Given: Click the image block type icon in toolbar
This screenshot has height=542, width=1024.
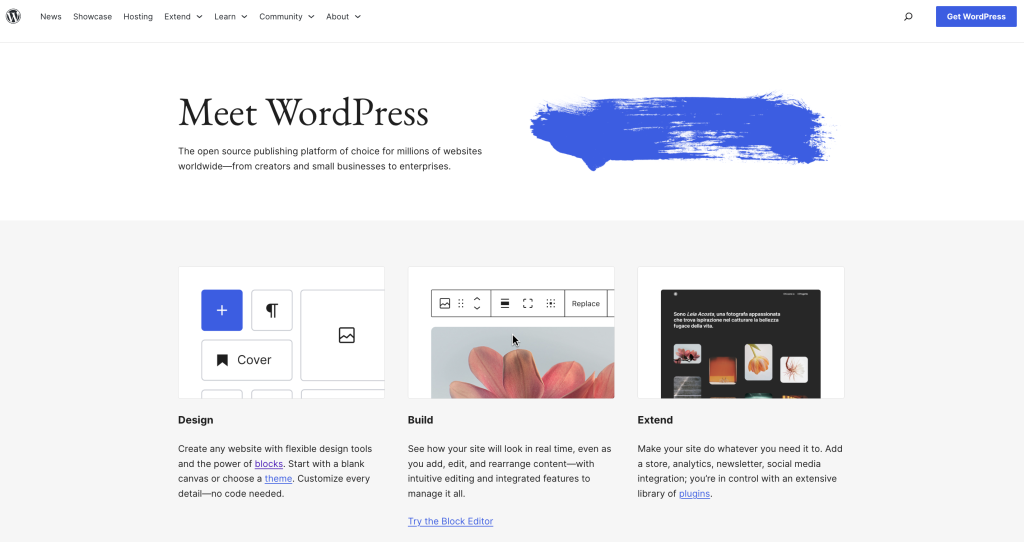Looking at the screenshot, I should coord(445,304).
